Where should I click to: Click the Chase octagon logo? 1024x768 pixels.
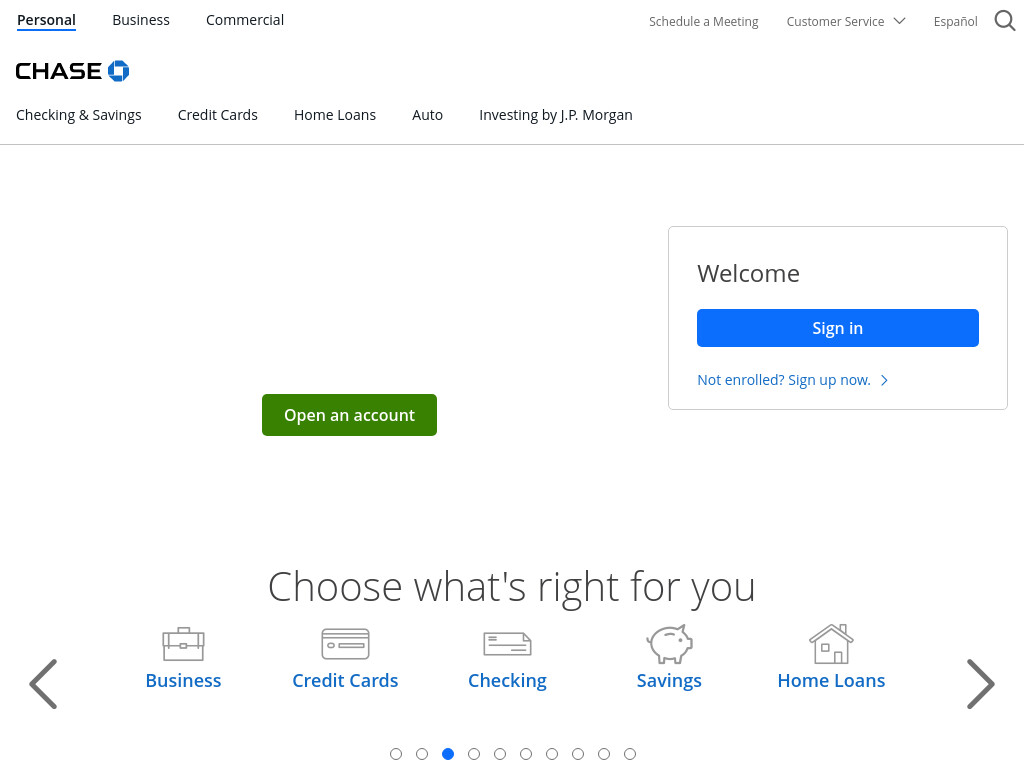[118, 71]
